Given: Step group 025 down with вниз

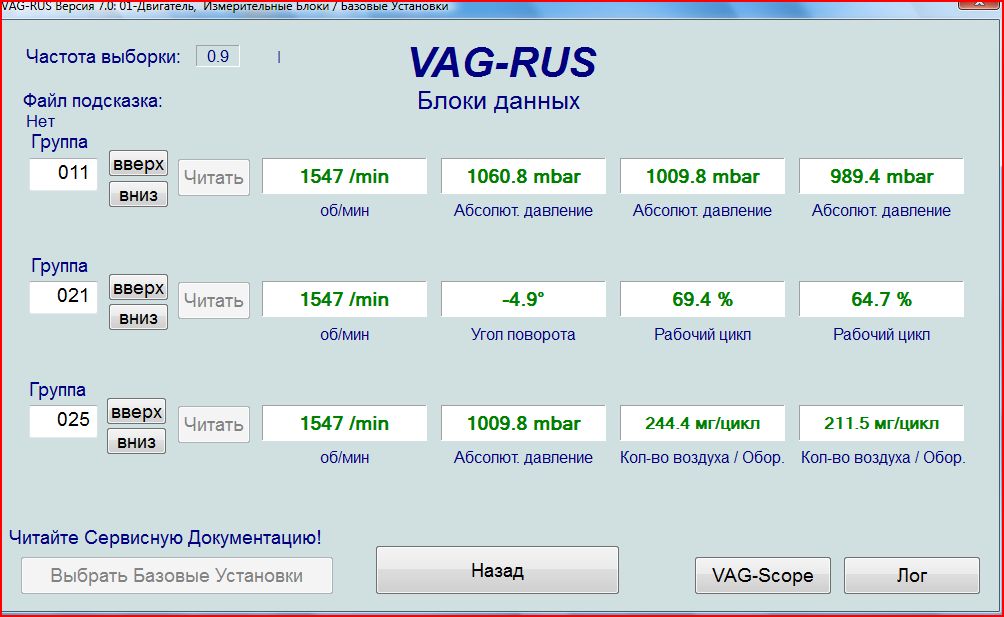Looking at the screenshot, I should (x=138, y=442).
